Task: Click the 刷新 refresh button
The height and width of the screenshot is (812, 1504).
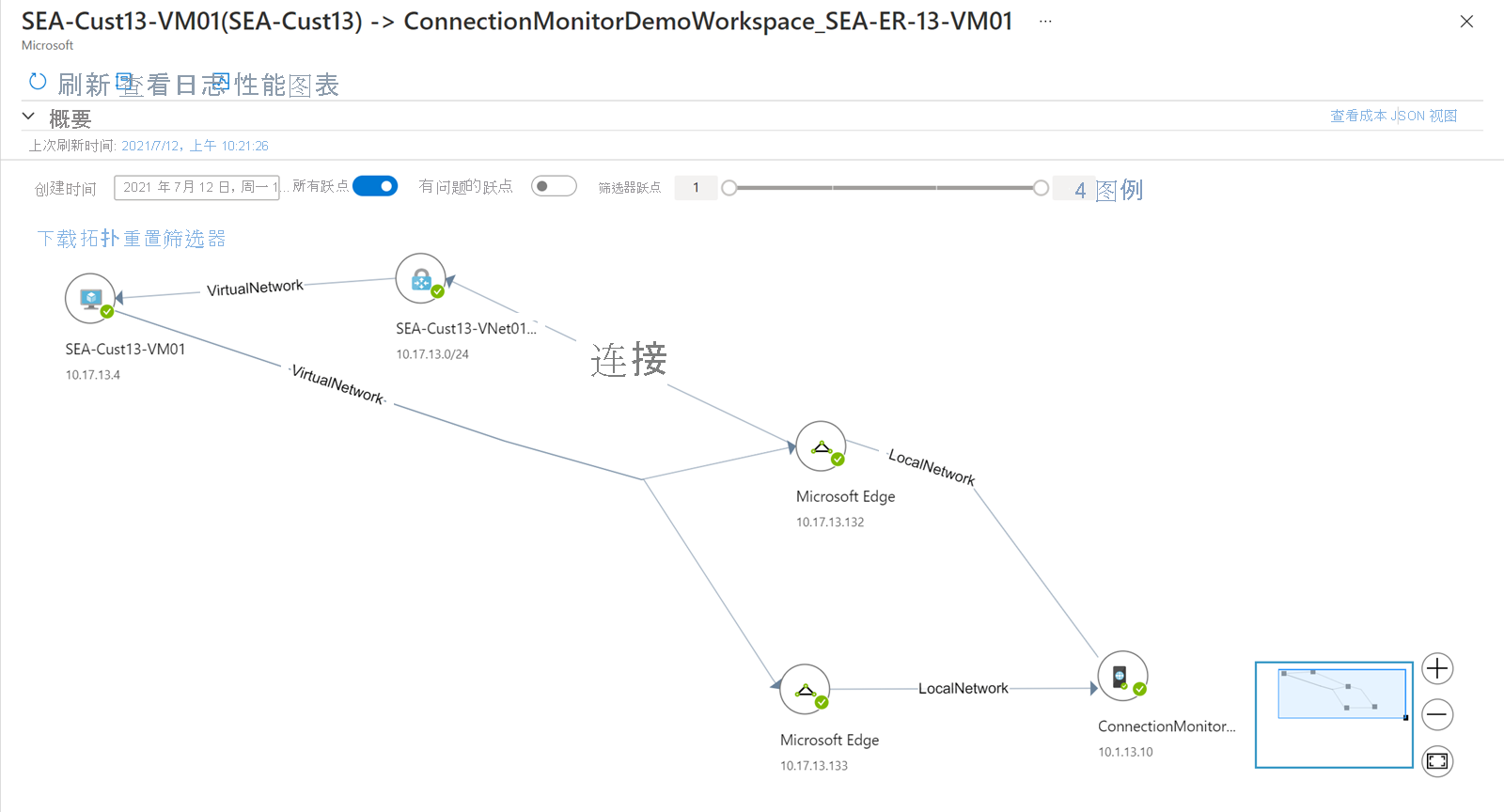Action: (x=84, y=85)
